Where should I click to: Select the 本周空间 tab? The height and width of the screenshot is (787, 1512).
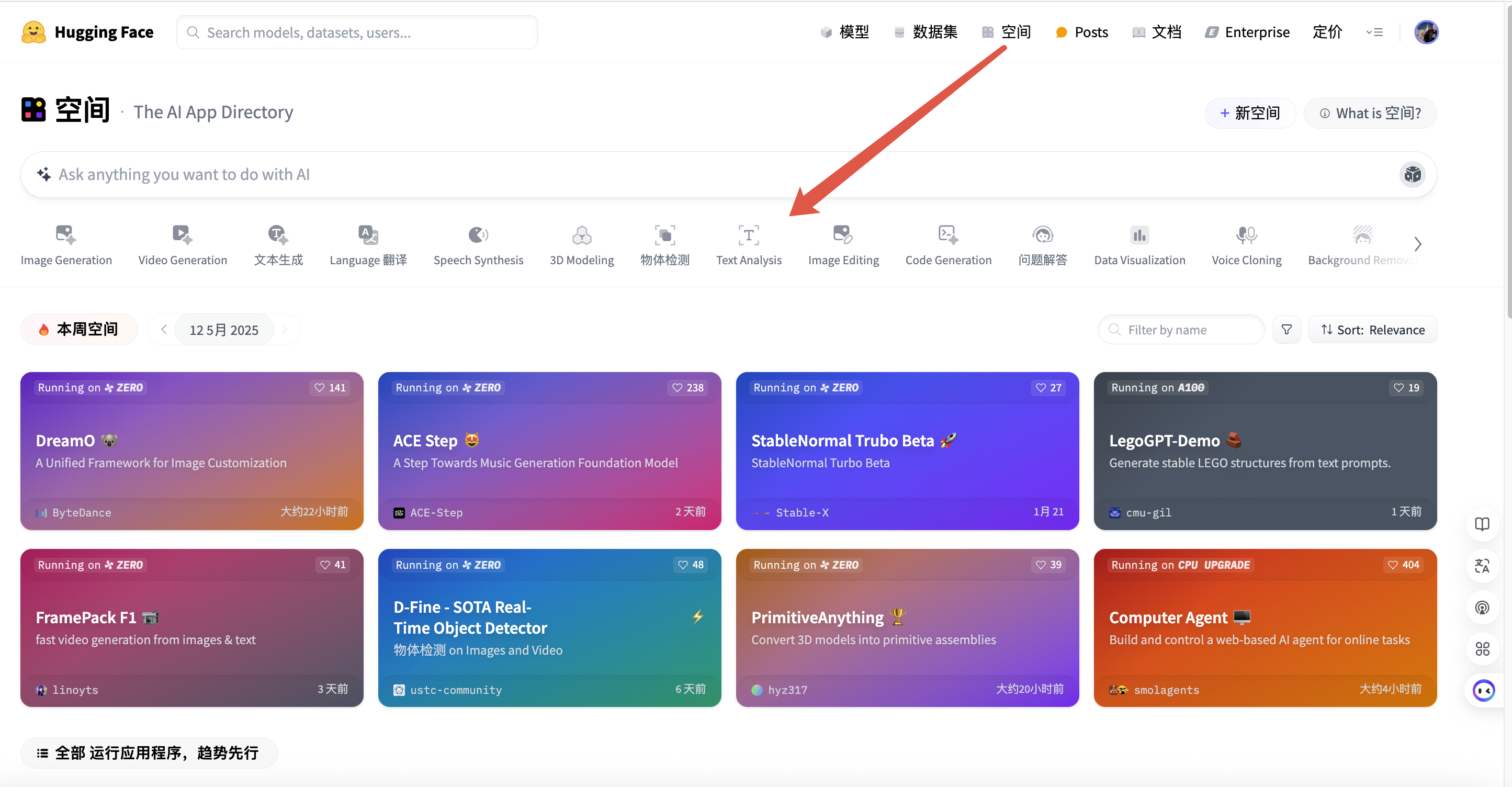pos(79,330)
